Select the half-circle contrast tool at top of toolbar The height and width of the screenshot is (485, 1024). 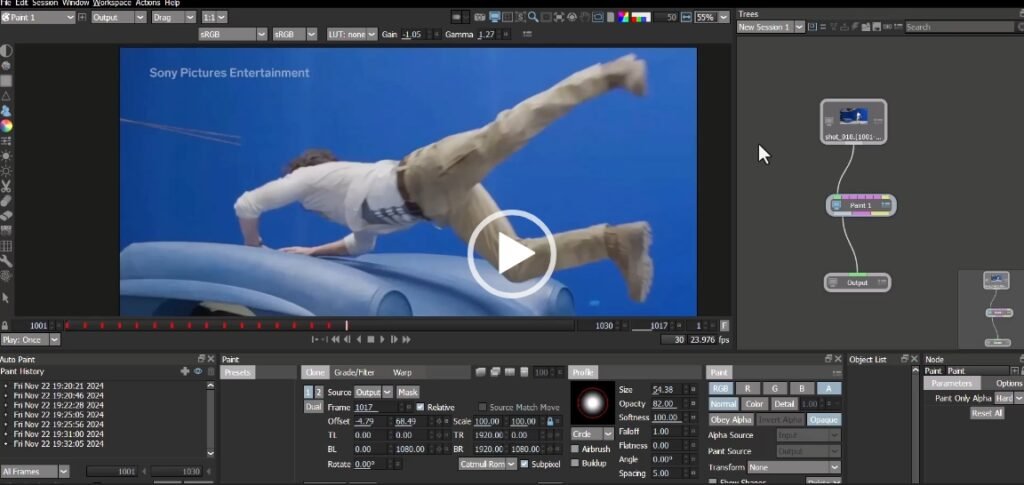click(6, 51)
